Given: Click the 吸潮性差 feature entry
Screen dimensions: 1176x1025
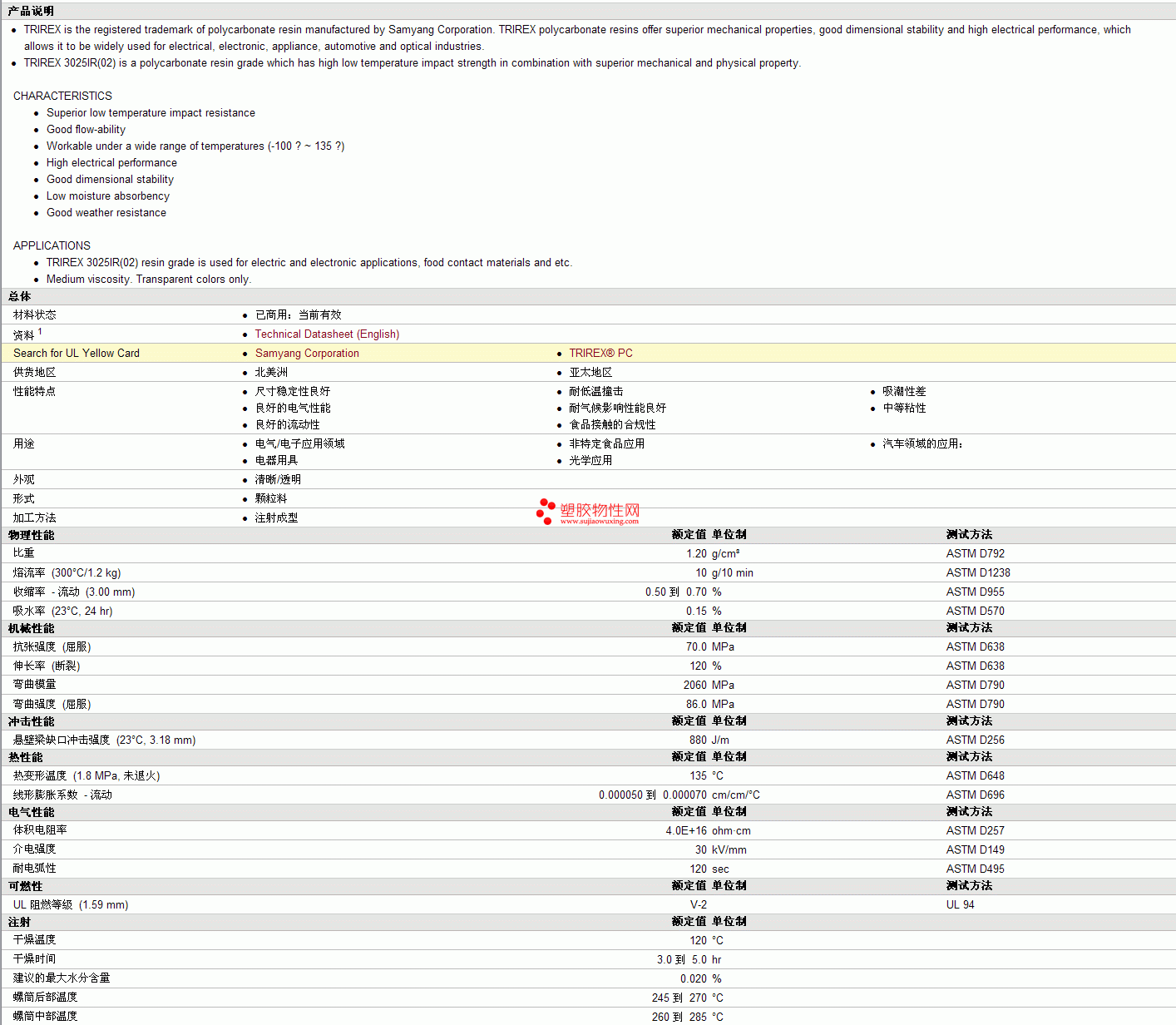Looking at the screenshot, I should tap(904, 391).
